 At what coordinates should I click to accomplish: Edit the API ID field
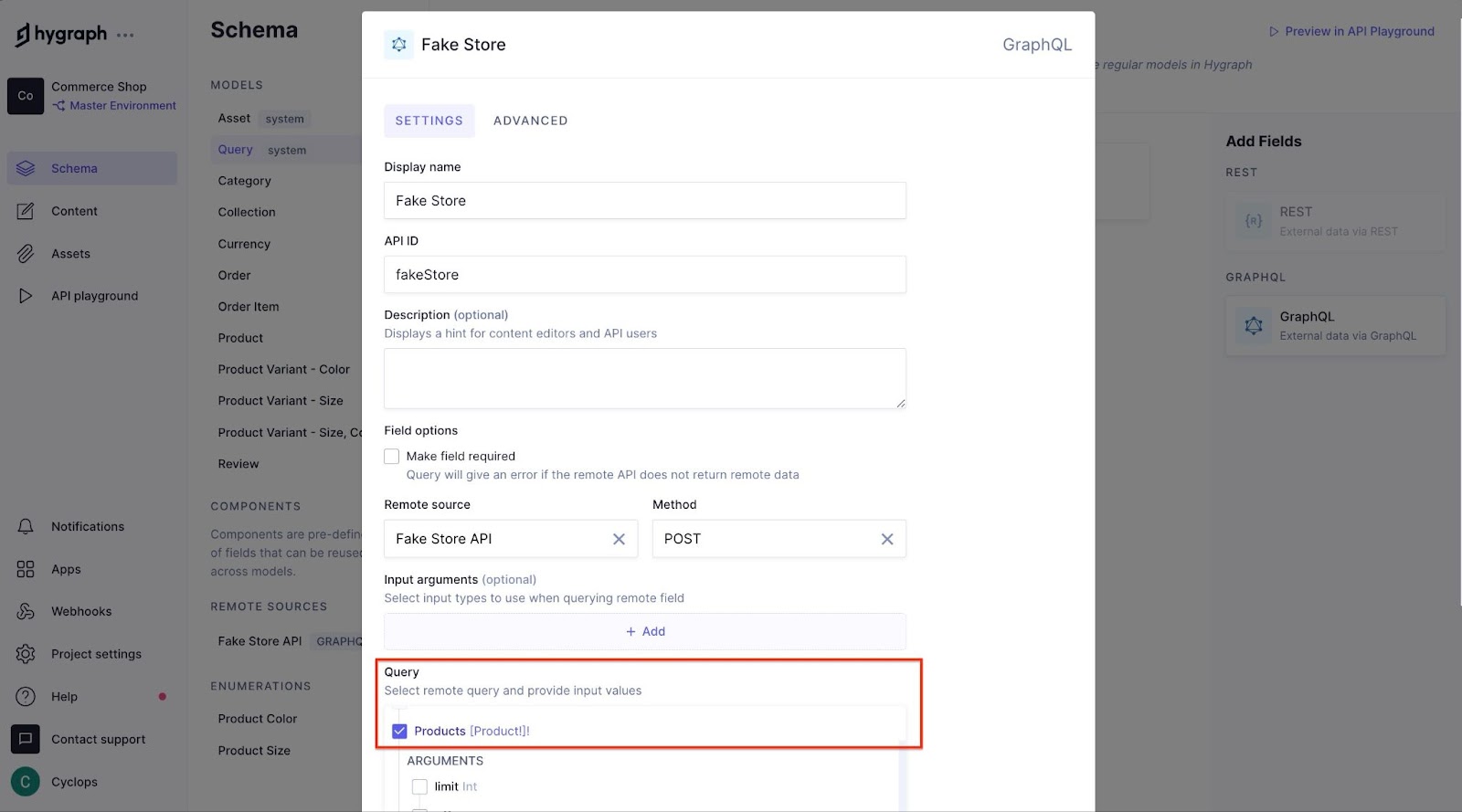tap(645, 274)
